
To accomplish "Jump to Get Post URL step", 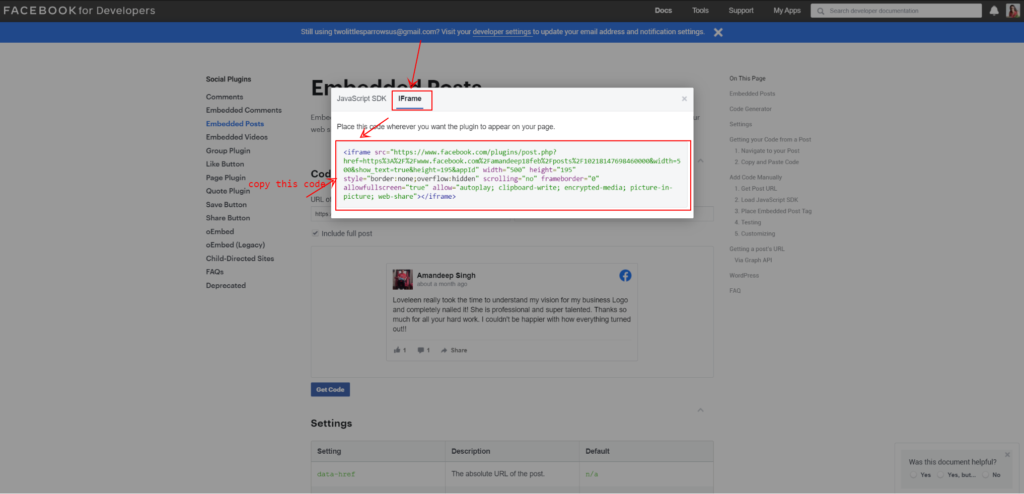I will [756, 189].
